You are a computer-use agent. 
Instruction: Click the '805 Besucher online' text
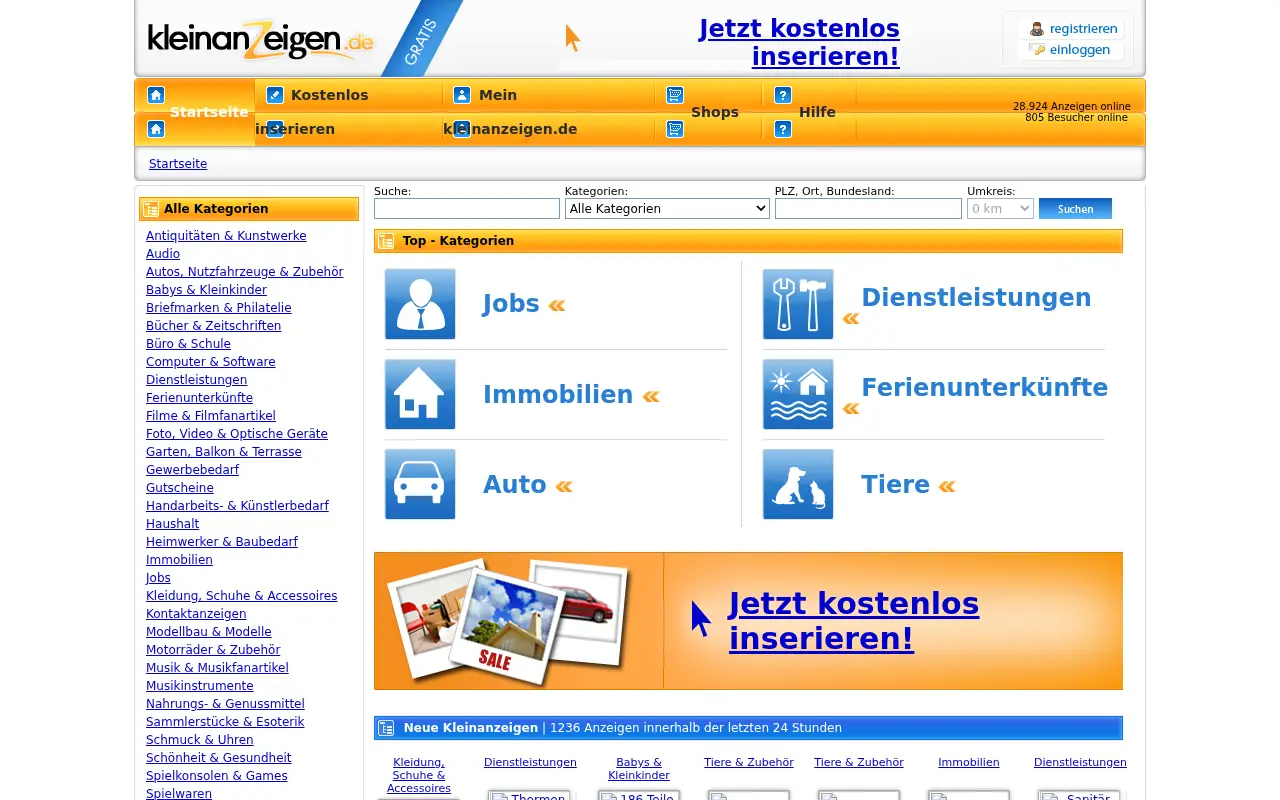click(x=1076, y=117)
